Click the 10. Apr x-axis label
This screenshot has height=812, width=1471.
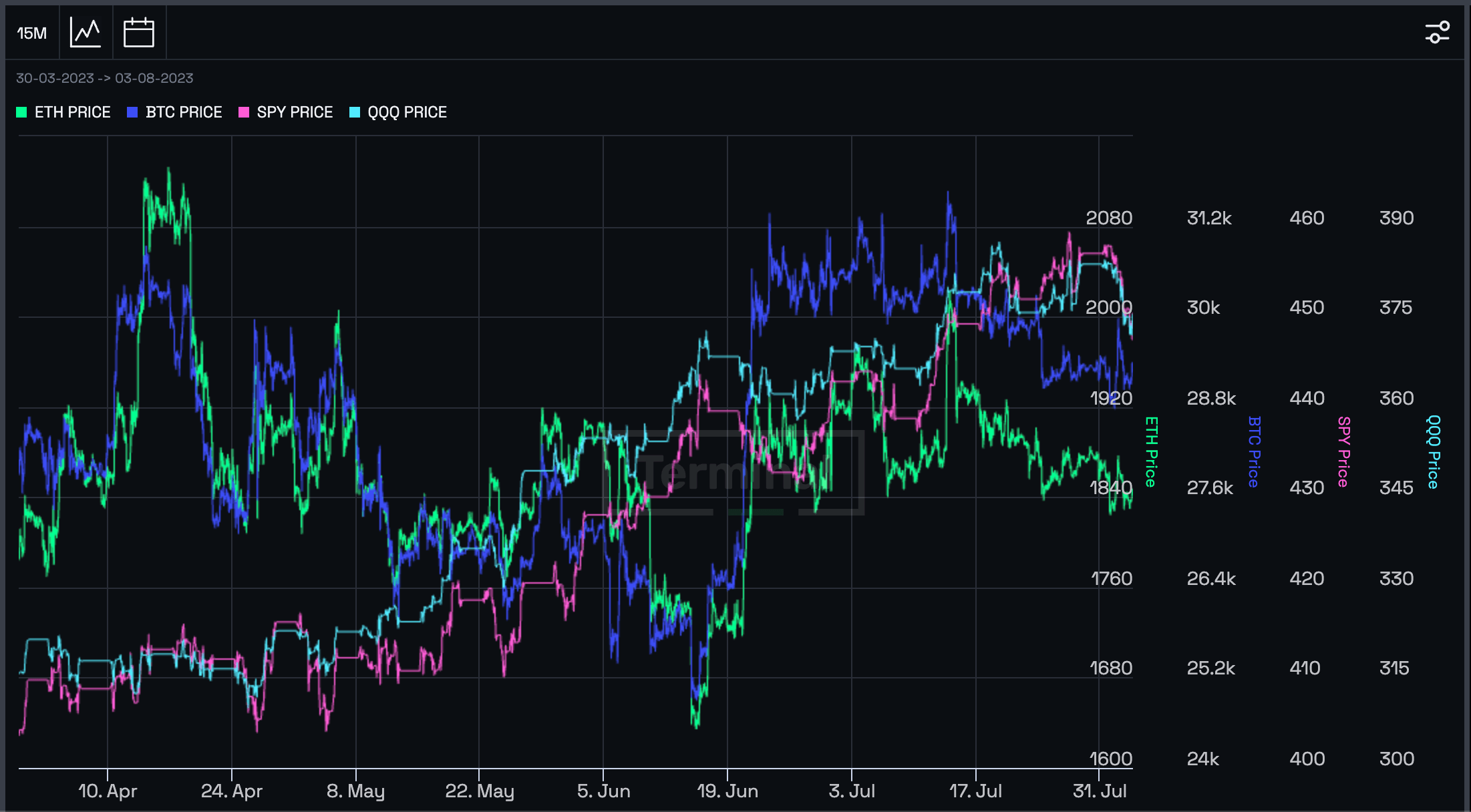108,791
